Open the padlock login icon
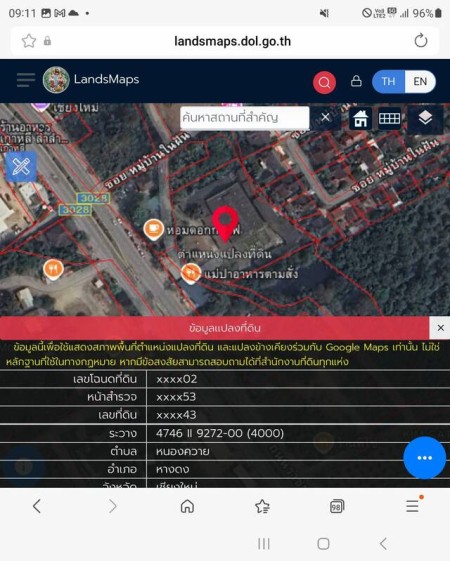Image resolution: width=450 pixels, height=561 pixels. coord(356,81)
